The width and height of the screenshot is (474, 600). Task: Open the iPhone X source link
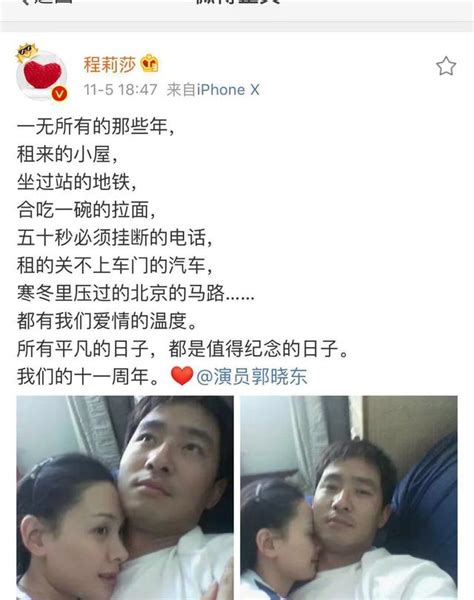click(x=228, y=90)
